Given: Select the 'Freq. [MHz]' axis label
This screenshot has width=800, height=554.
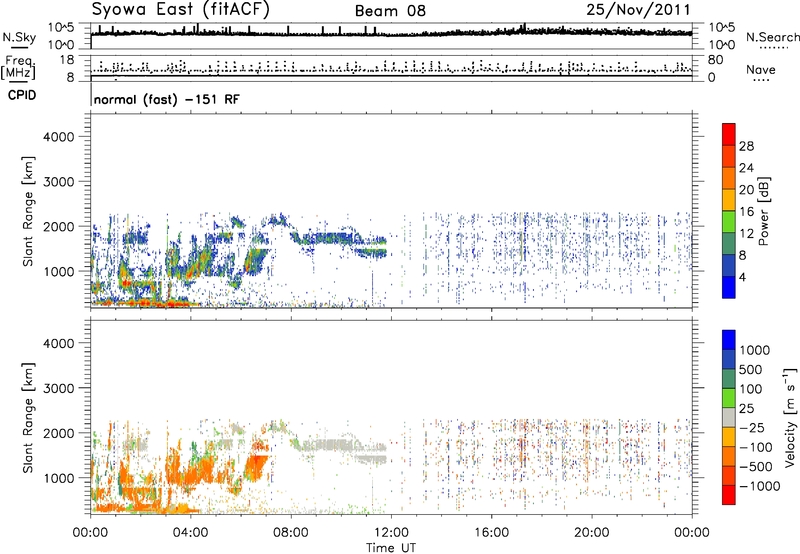Looking at the screenshot, I should [18, 67].
